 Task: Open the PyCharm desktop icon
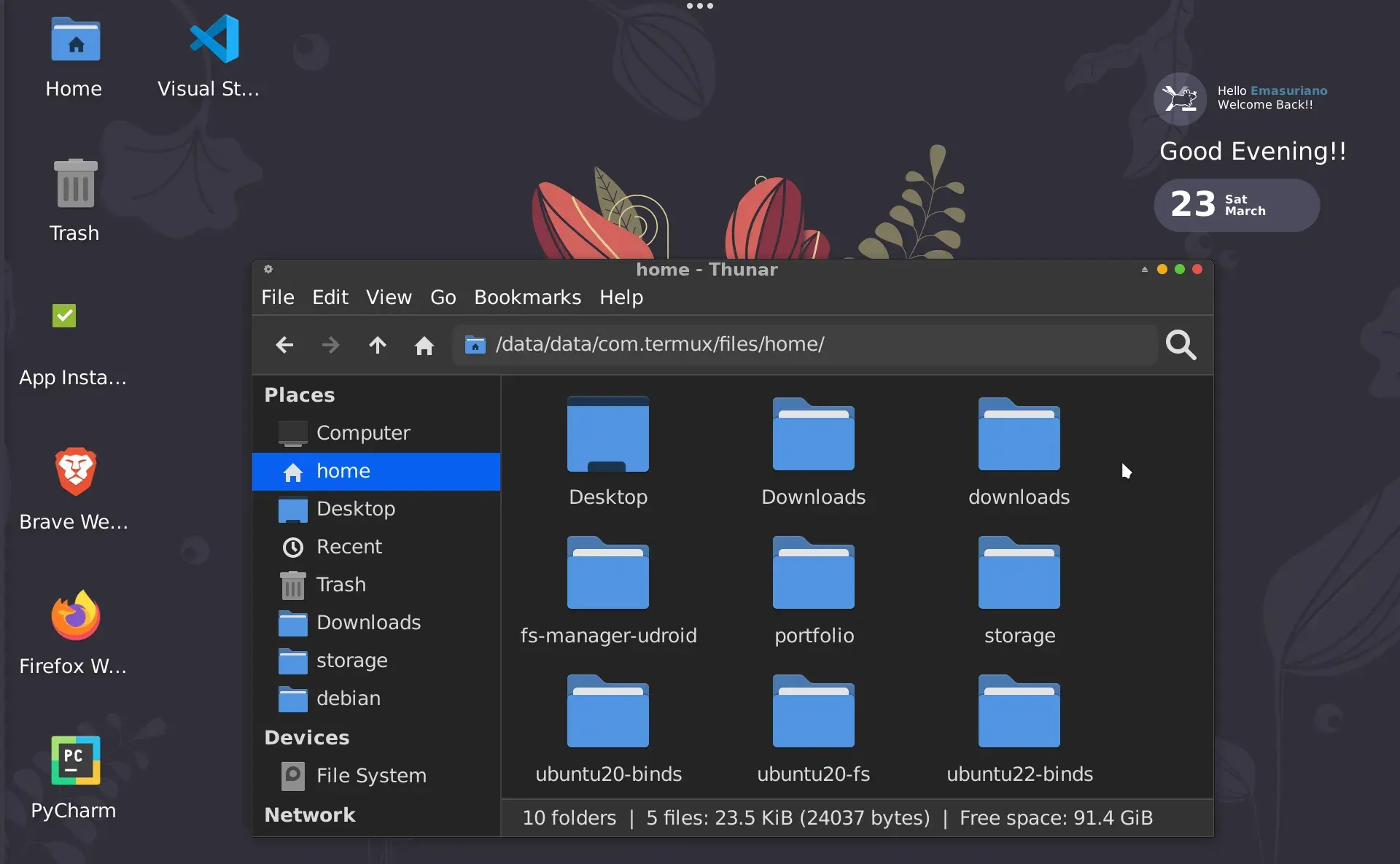[75, 761]
